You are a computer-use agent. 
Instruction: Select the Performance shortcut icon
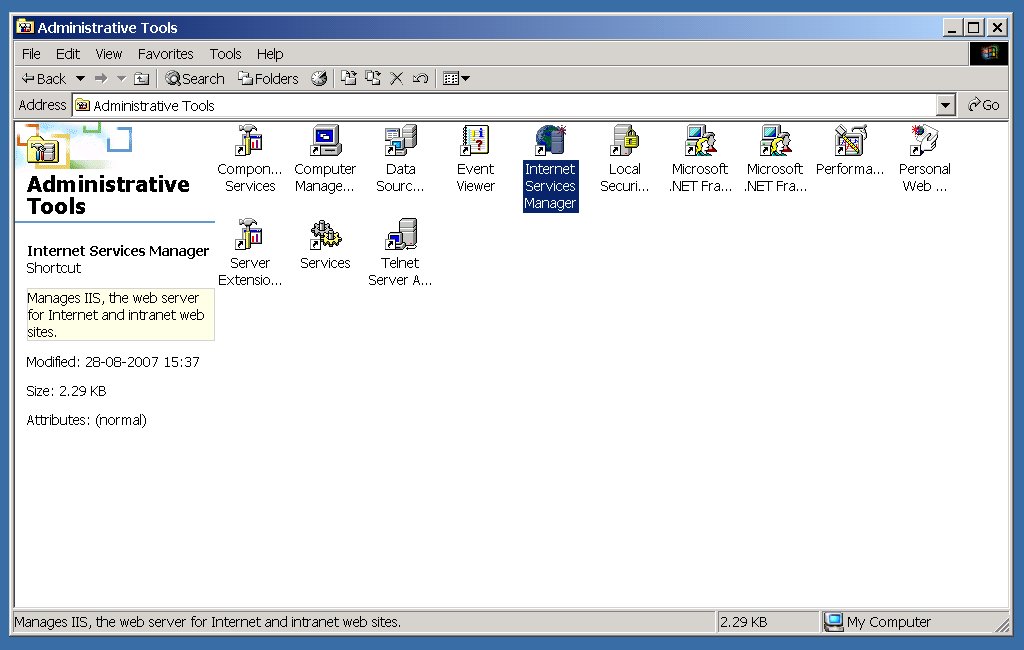[850, 150]
